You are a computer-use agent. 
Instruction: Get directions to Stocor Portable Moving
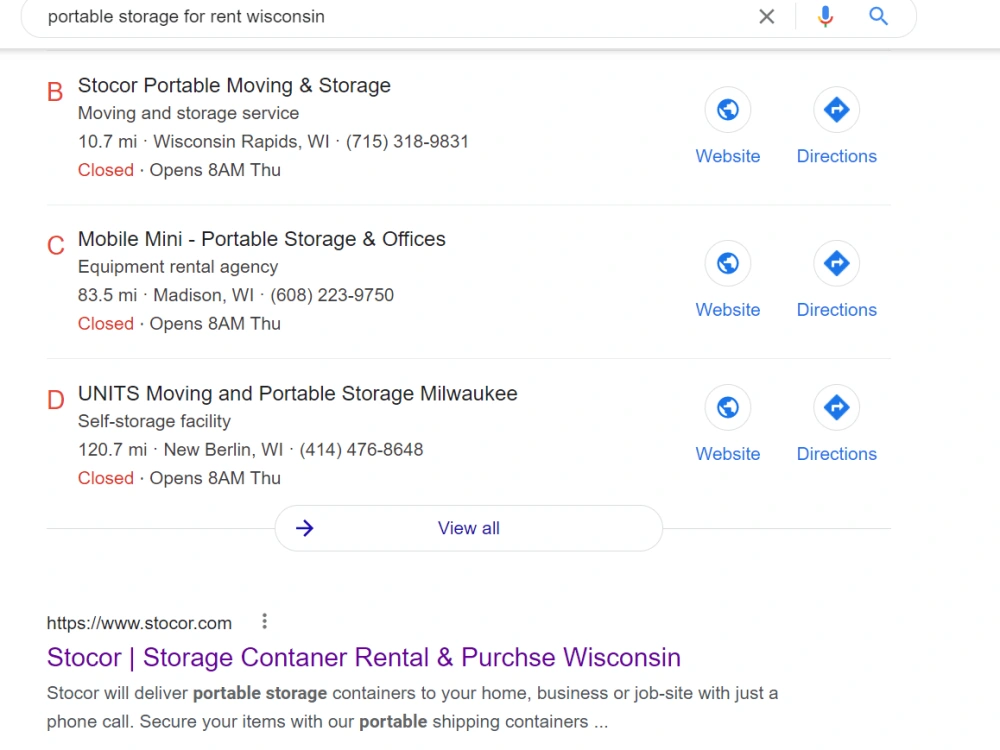pos(837,110)
